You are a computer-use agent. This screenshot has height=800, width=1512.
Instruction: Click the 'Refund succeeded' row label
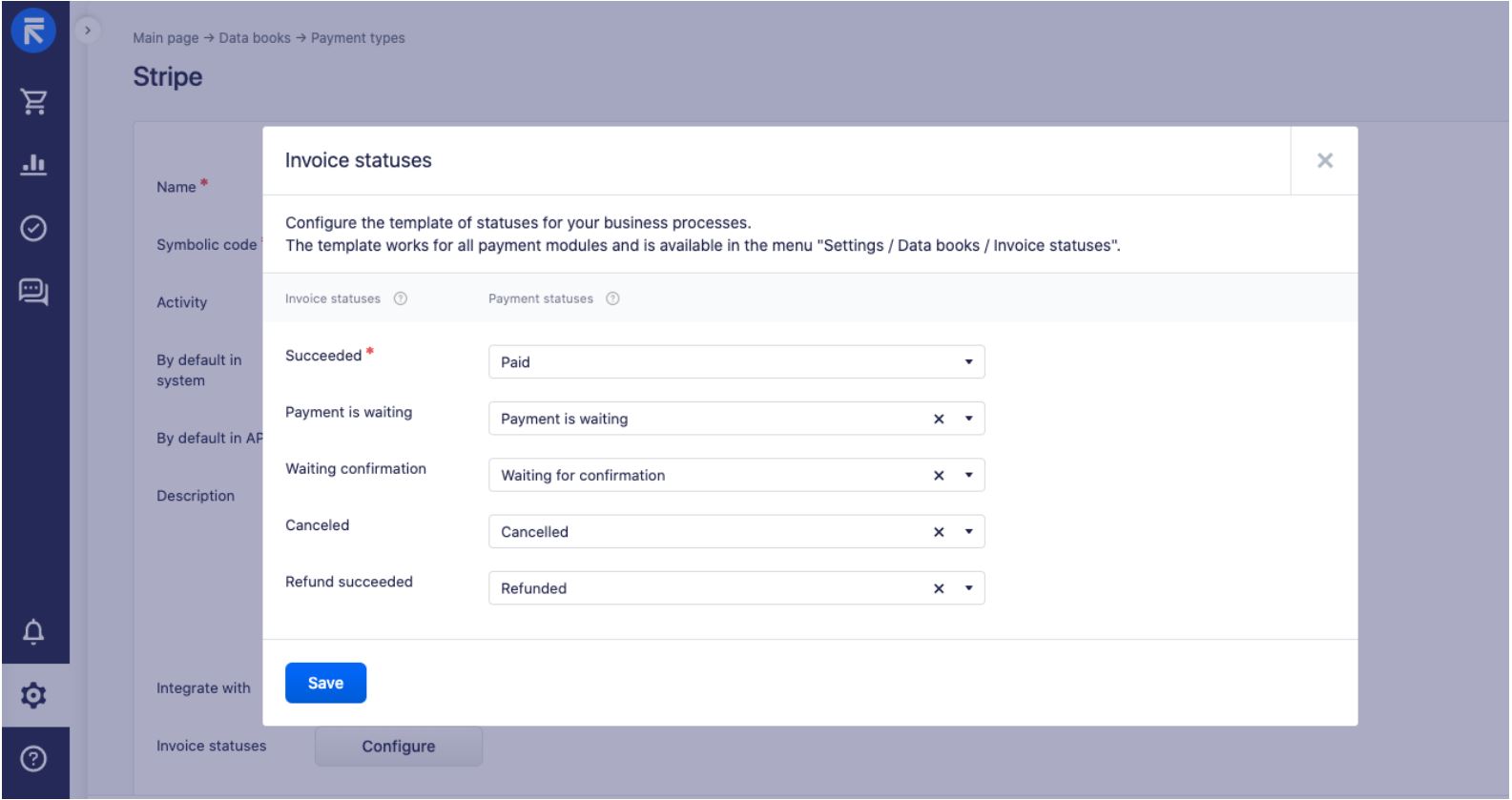pyautogui.click(x=349, y=582)
